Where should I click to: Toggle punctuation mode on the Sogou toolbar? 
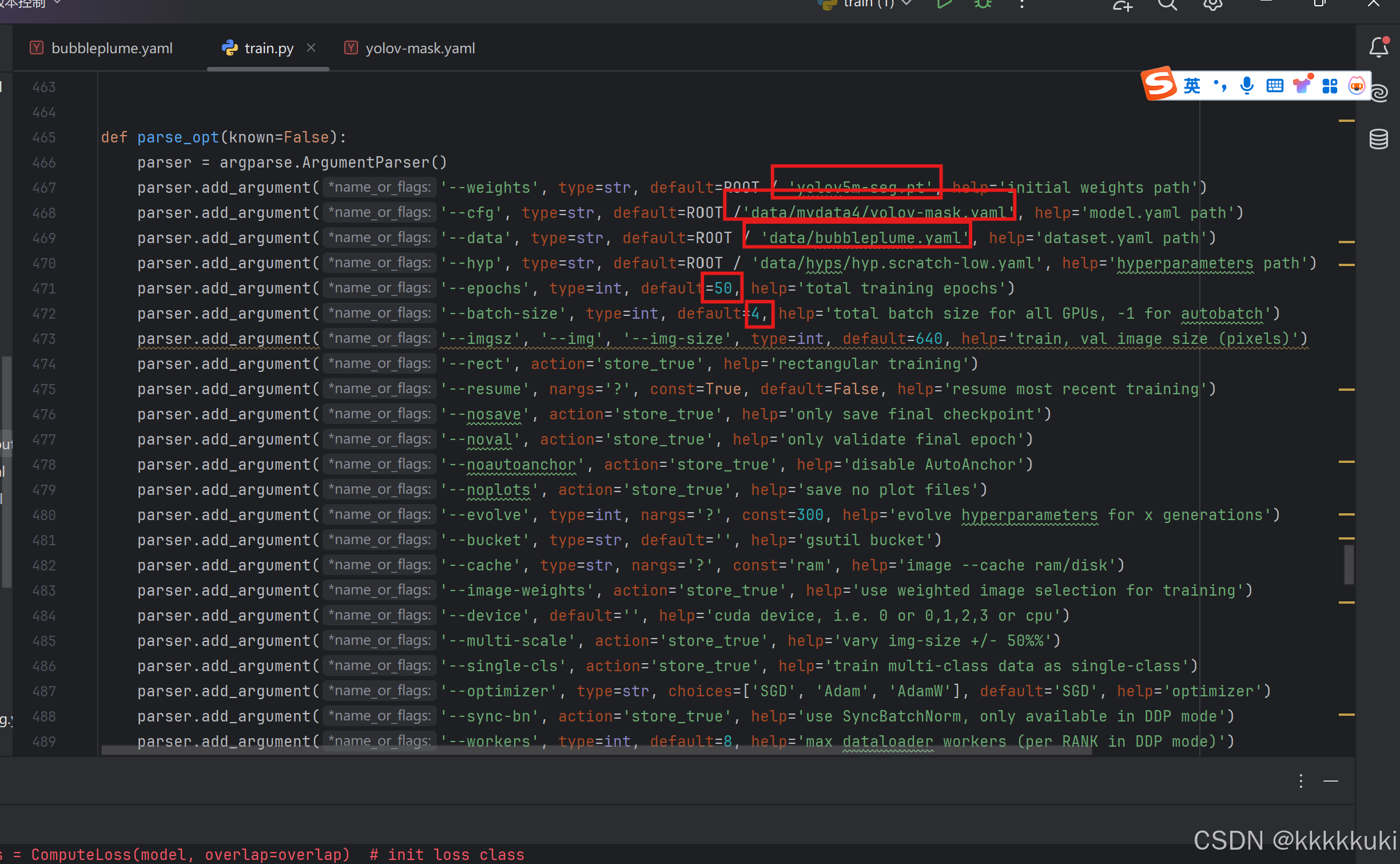1219,85
